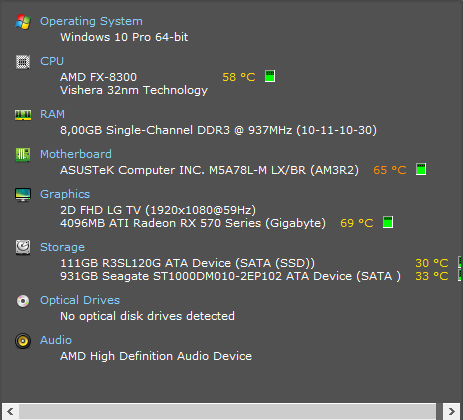The height and width of the screenshot is (420, 463).
Task: Open the Operating System section link
Action: pos(91,21)
